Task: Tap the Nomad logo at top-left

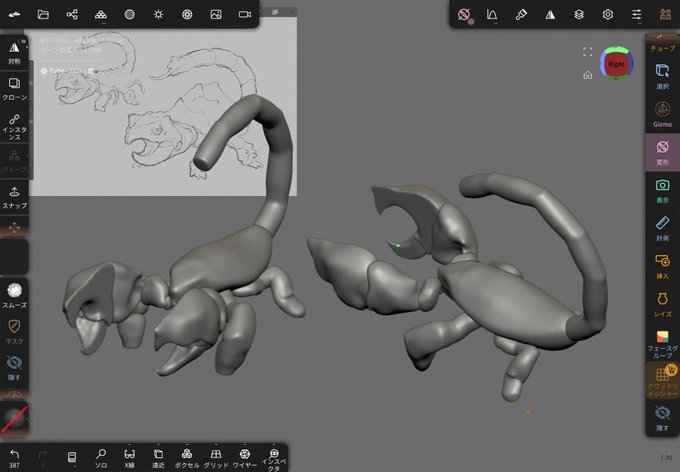Action: tap(14, 15)
